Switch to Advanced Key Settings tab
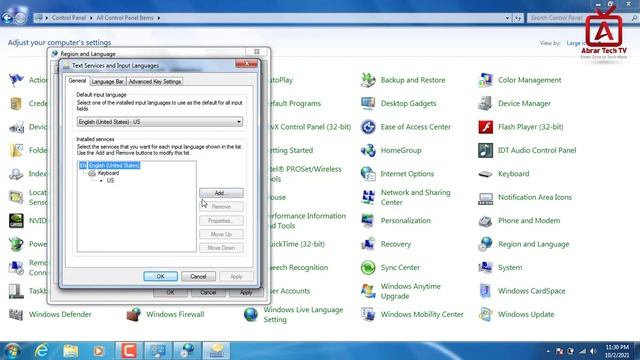 tap(155, 82)
